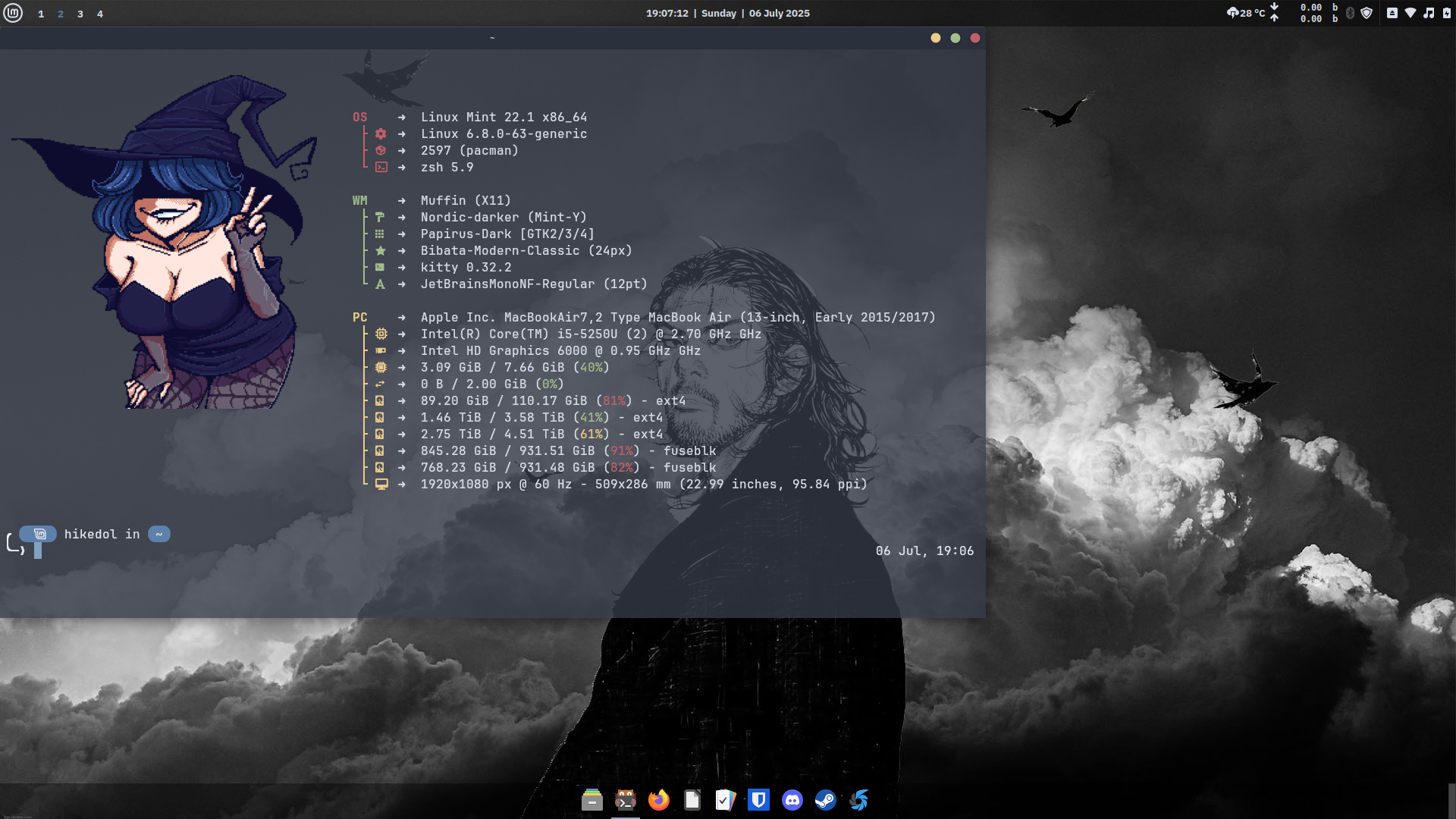Click the 'Muffin (X11)' line
This screenshot has width=1456, height=819.
(x=466, y=200)
